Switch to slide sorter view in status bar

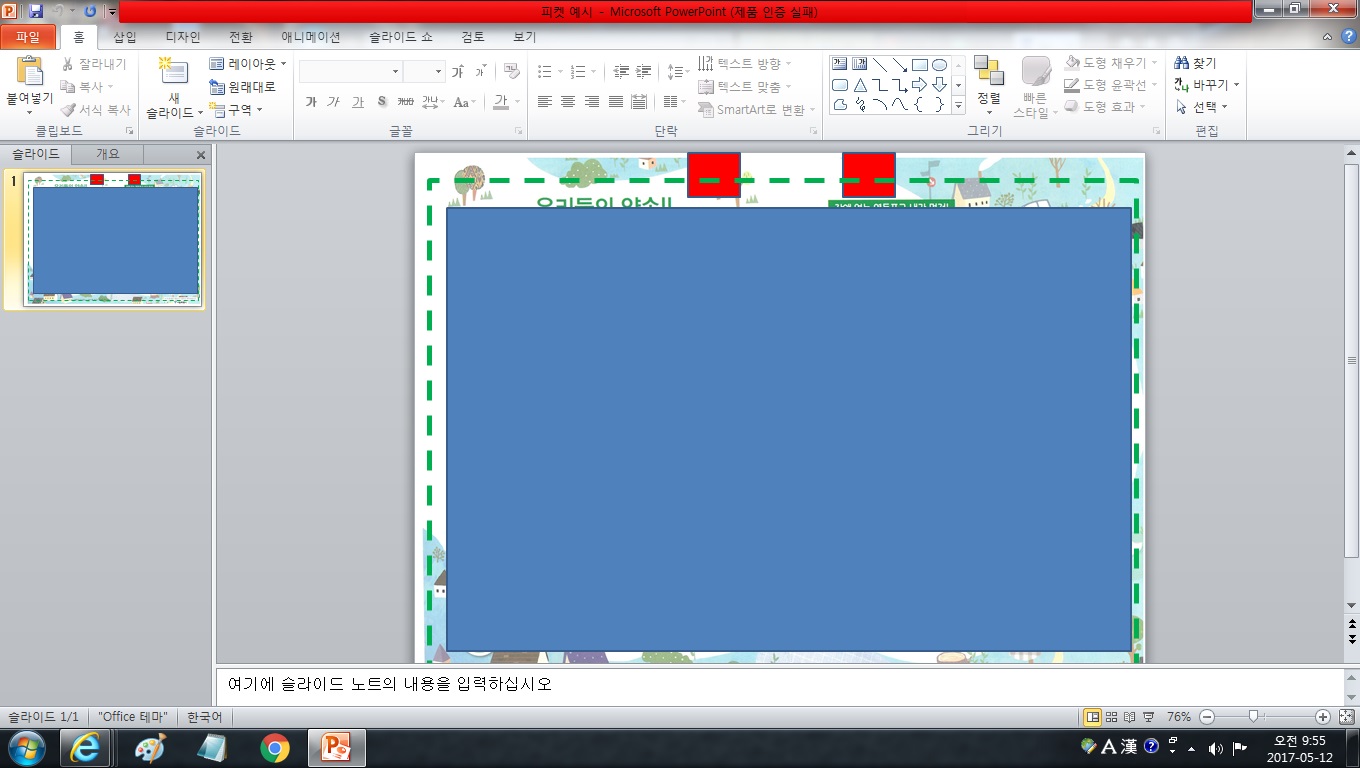[1111, 717]
